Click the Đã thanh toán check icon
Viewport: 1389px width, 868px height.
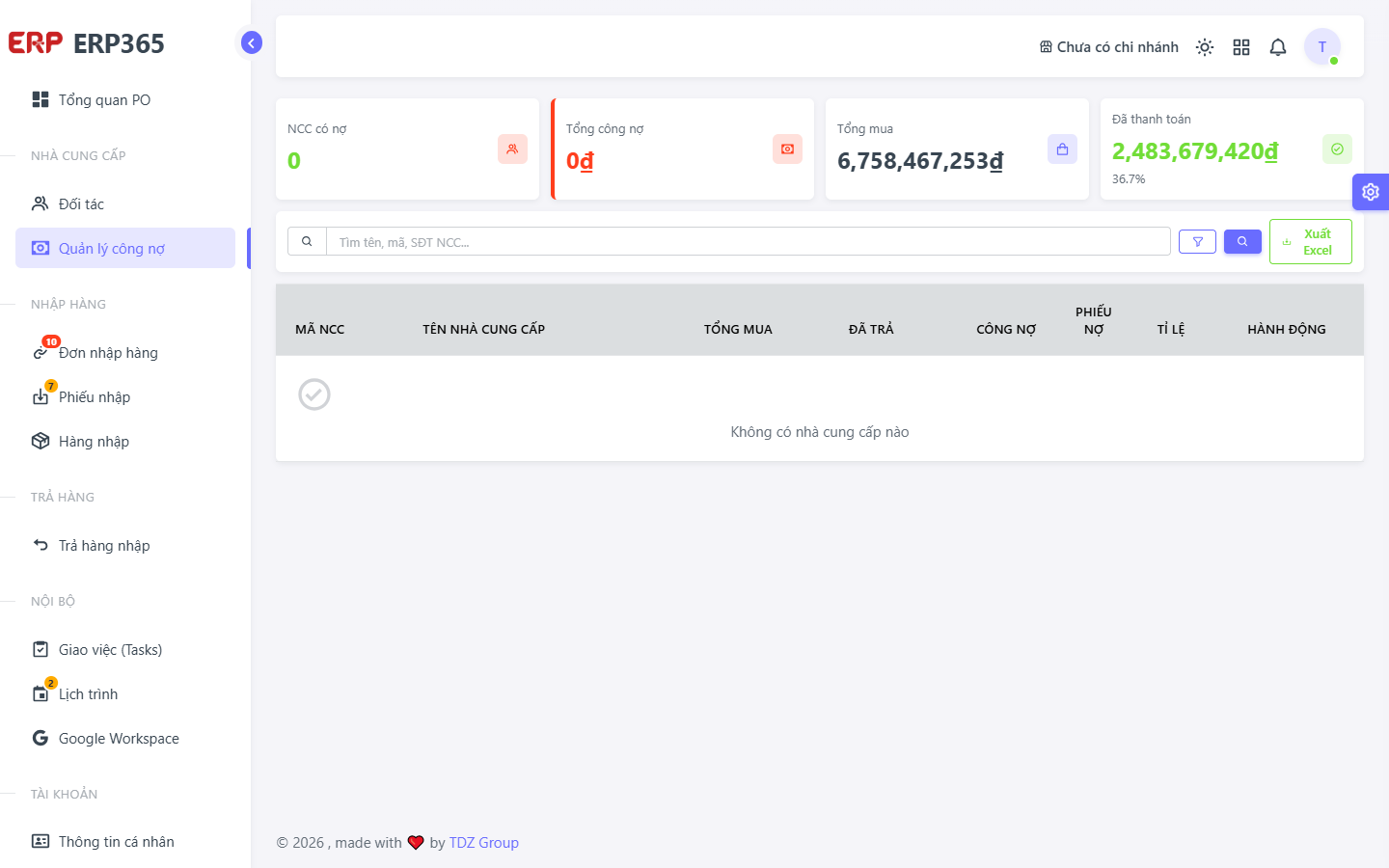click(1337, 149)
